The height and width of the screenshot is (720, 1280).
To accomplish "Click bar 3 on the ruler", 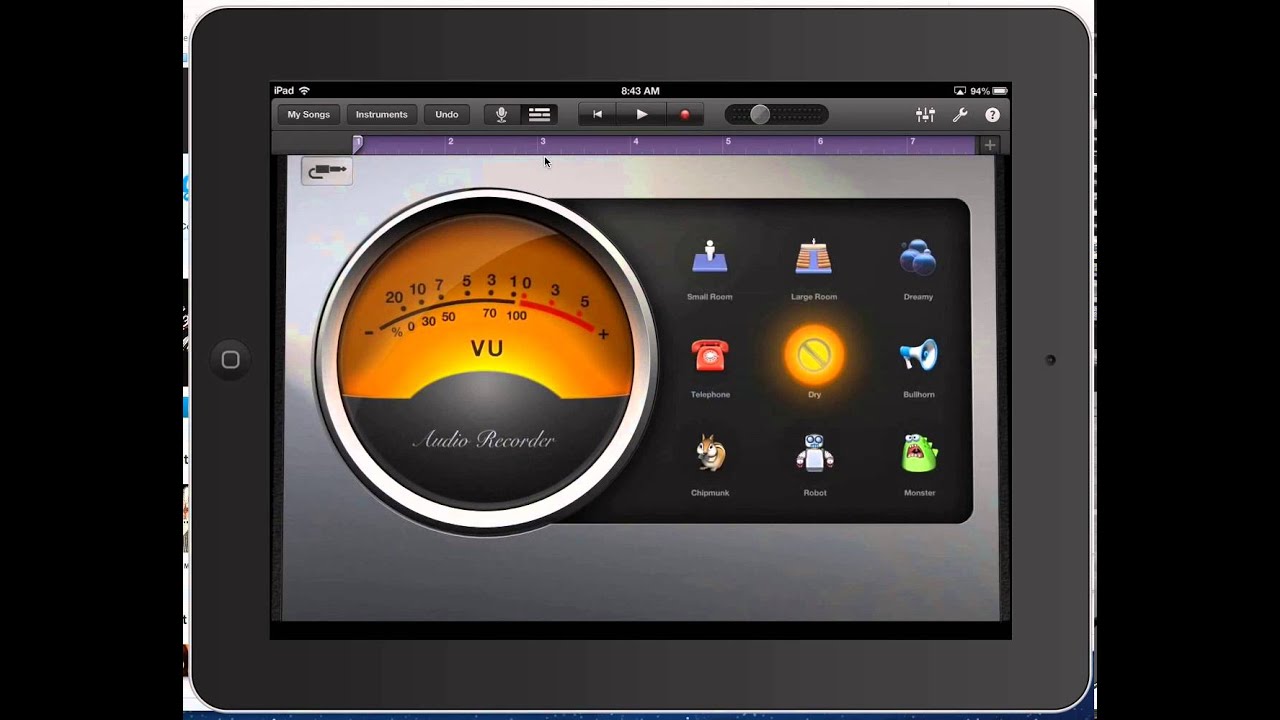I will coord(543,142).
